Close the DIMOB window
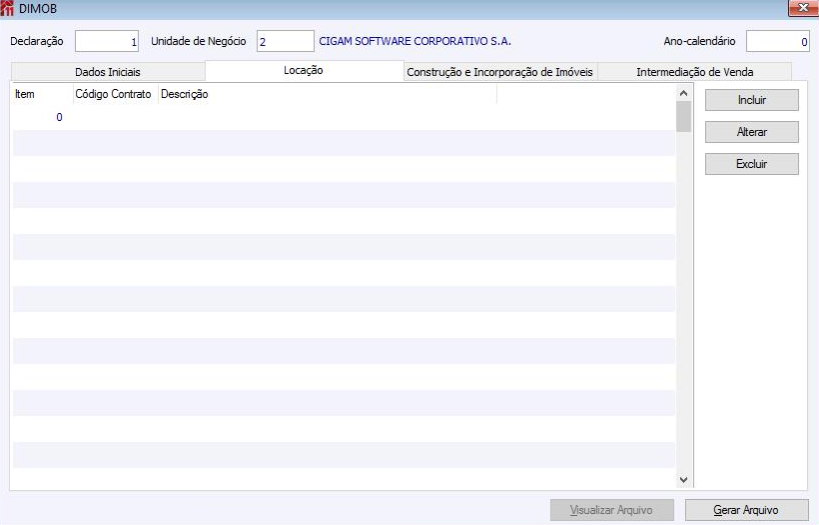The image size is (819, 525). (803, 8)
